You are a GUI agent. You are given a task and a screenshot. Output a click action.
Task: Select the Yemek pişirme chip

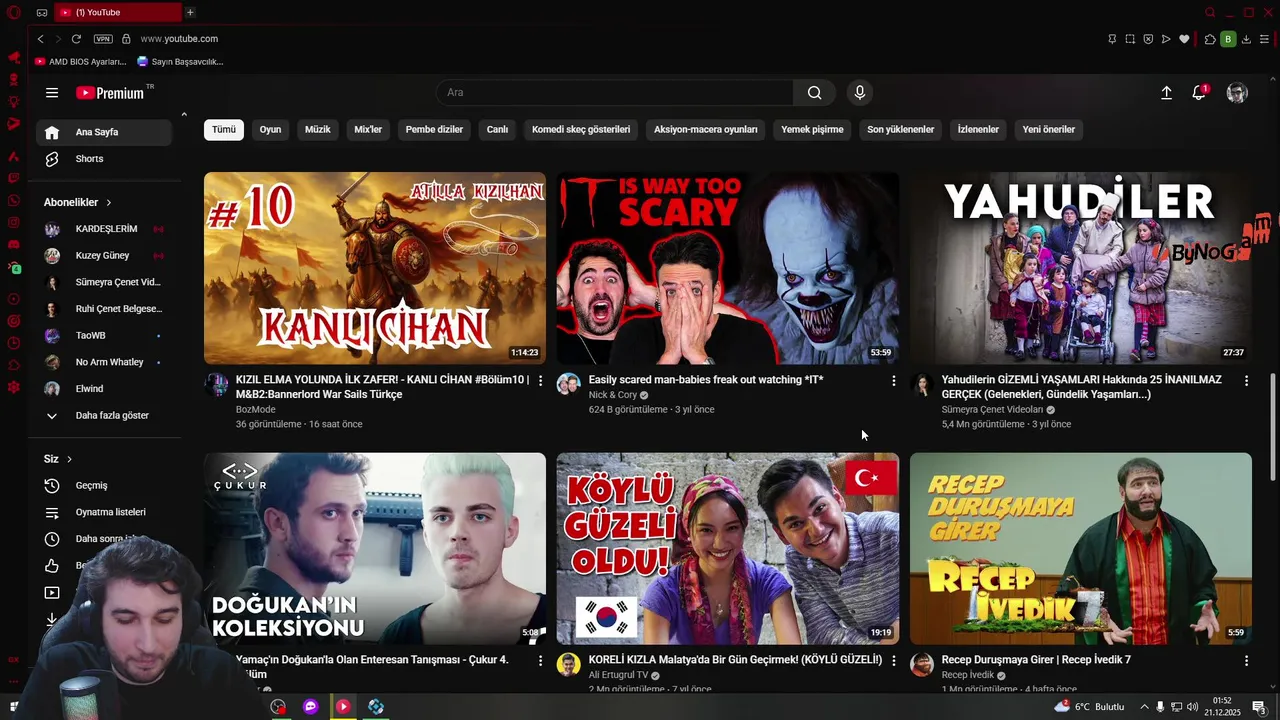coord(812,130)
